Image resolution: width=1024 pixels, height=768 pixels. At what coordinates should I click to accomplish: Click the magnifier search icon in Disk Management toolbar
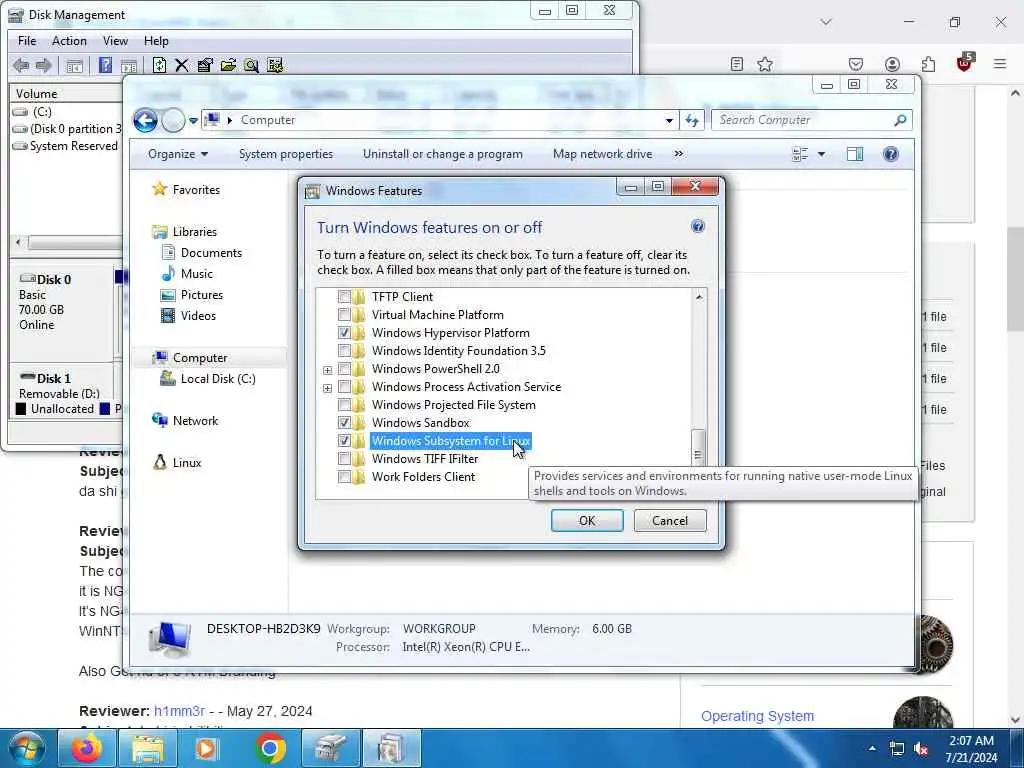(251, 65)
